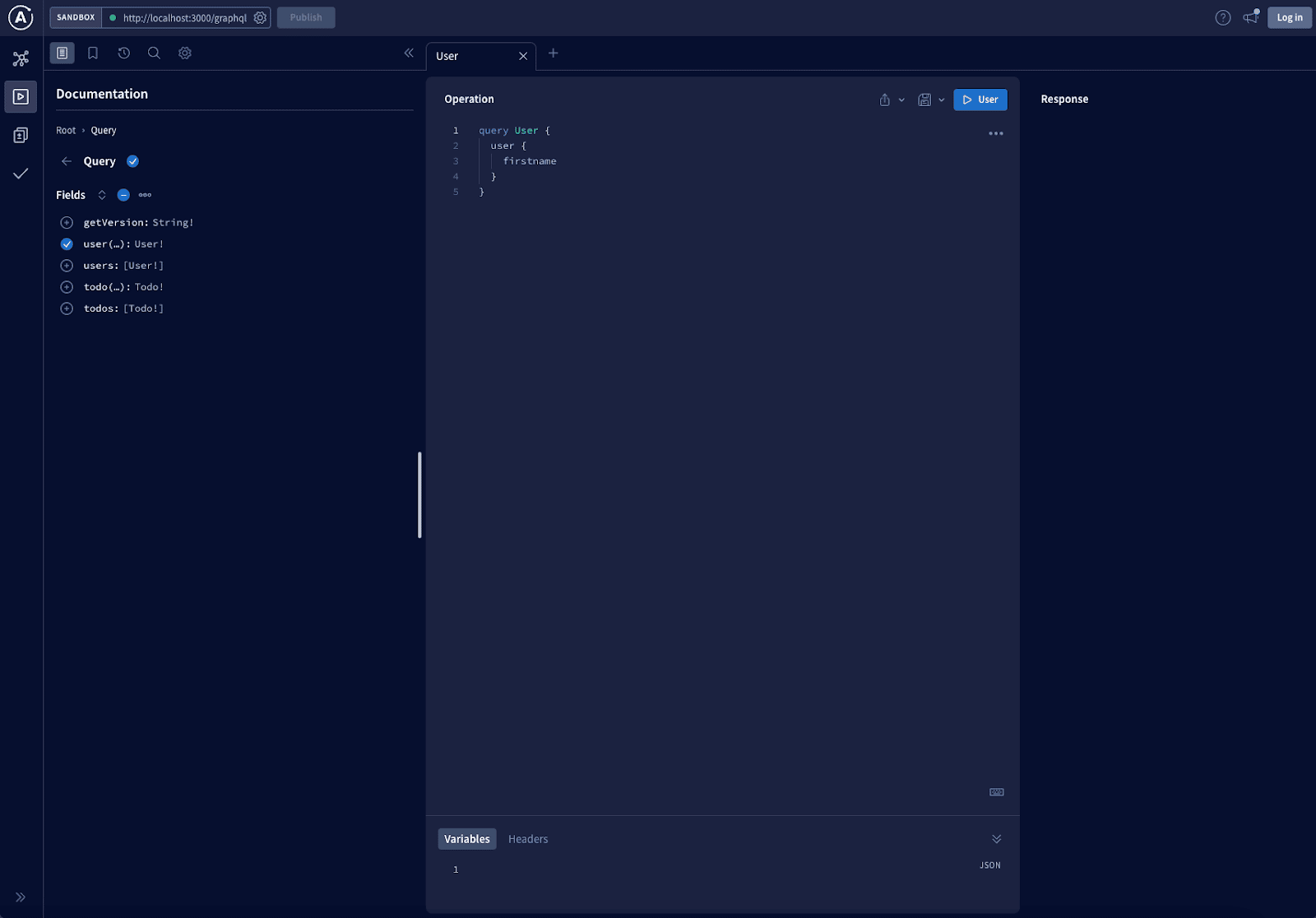View operation History
The image size is (1316, 918).
123,53
